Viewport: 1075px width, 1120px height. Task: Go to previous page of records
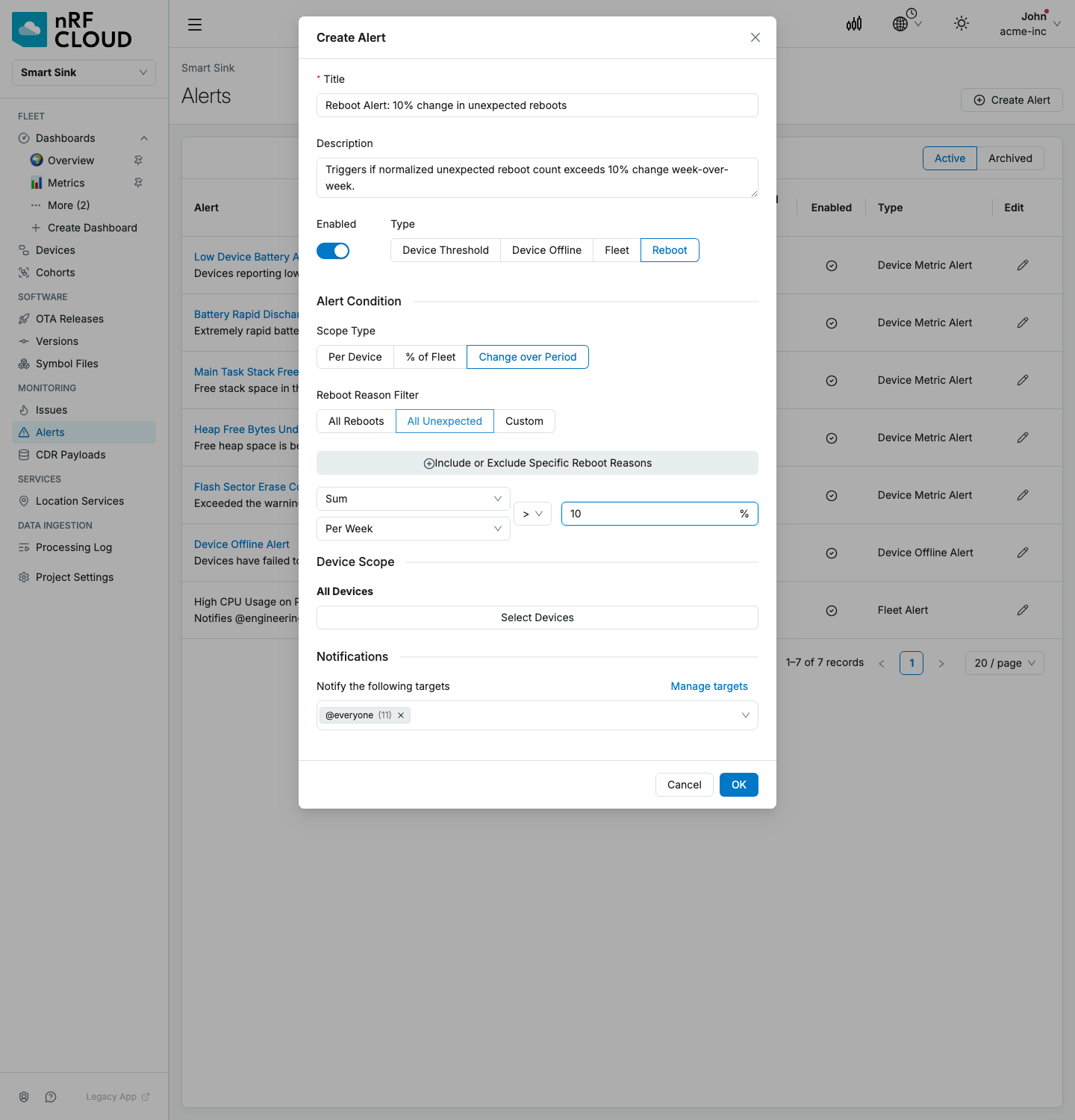tap(882, 663)
